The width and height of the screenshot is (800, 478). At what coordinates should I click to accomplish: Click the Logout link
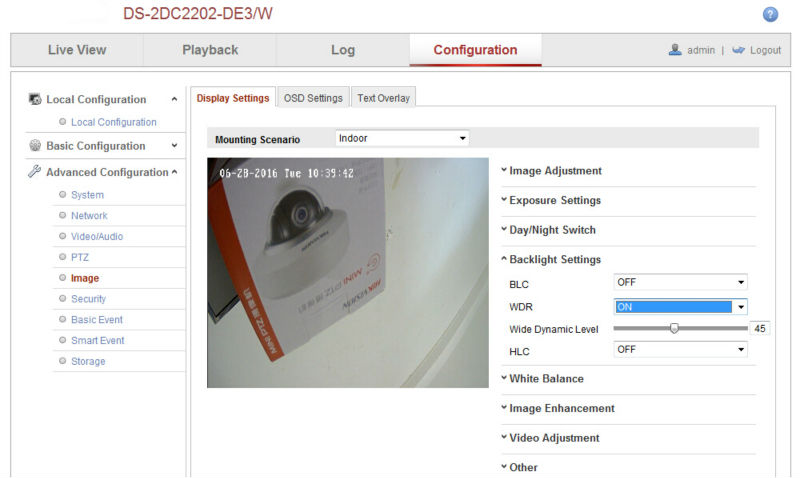click(765, 50)
